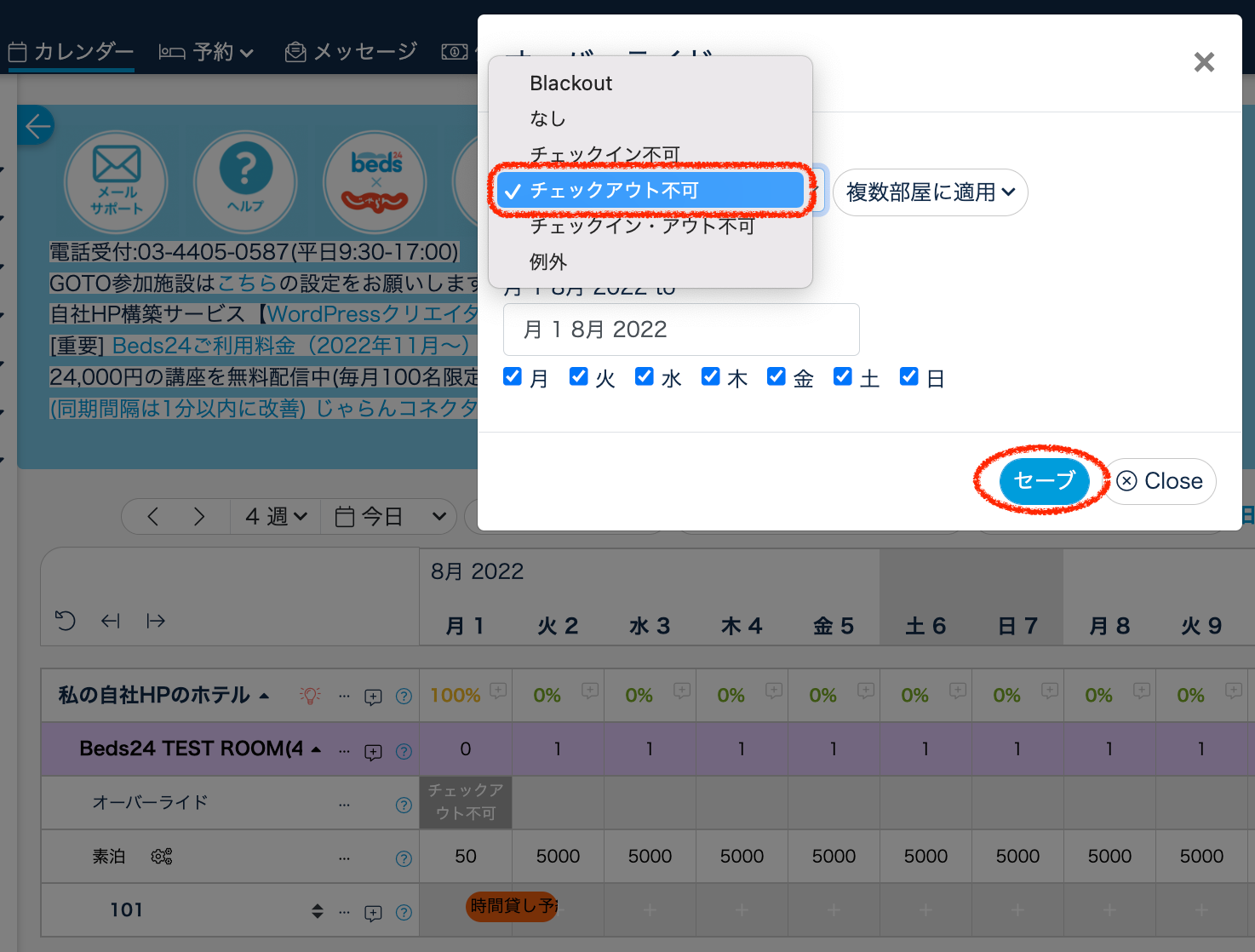
Task: Open the help question mark icon
Action: click(x=246, y=181)
